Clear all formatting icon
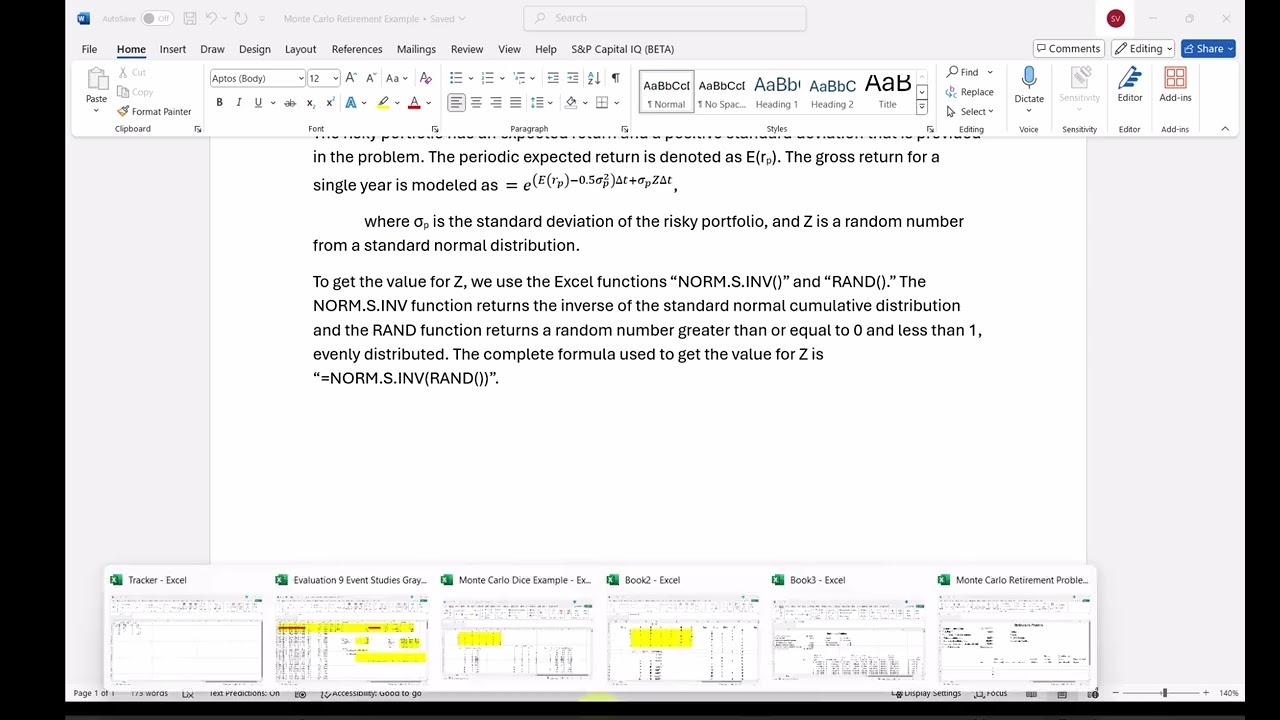The width and height of the screenshot is (1280, 720). [426, 78]
